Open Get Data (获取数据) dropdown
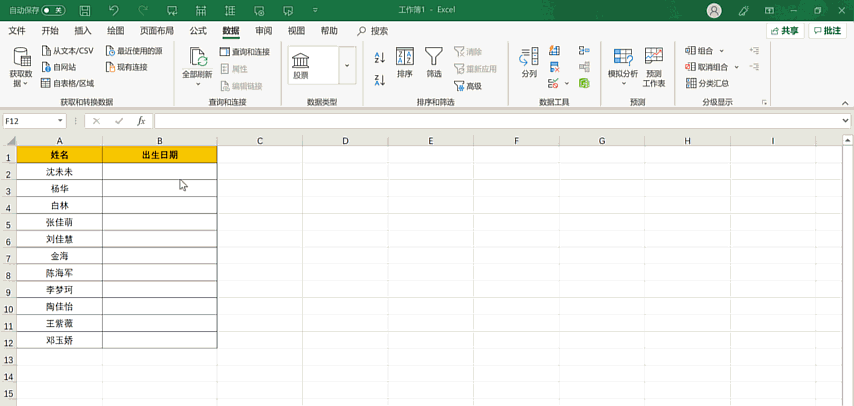The height and width of the screenshot is (406, 854). pyautogui.click(x=21, y=67)
